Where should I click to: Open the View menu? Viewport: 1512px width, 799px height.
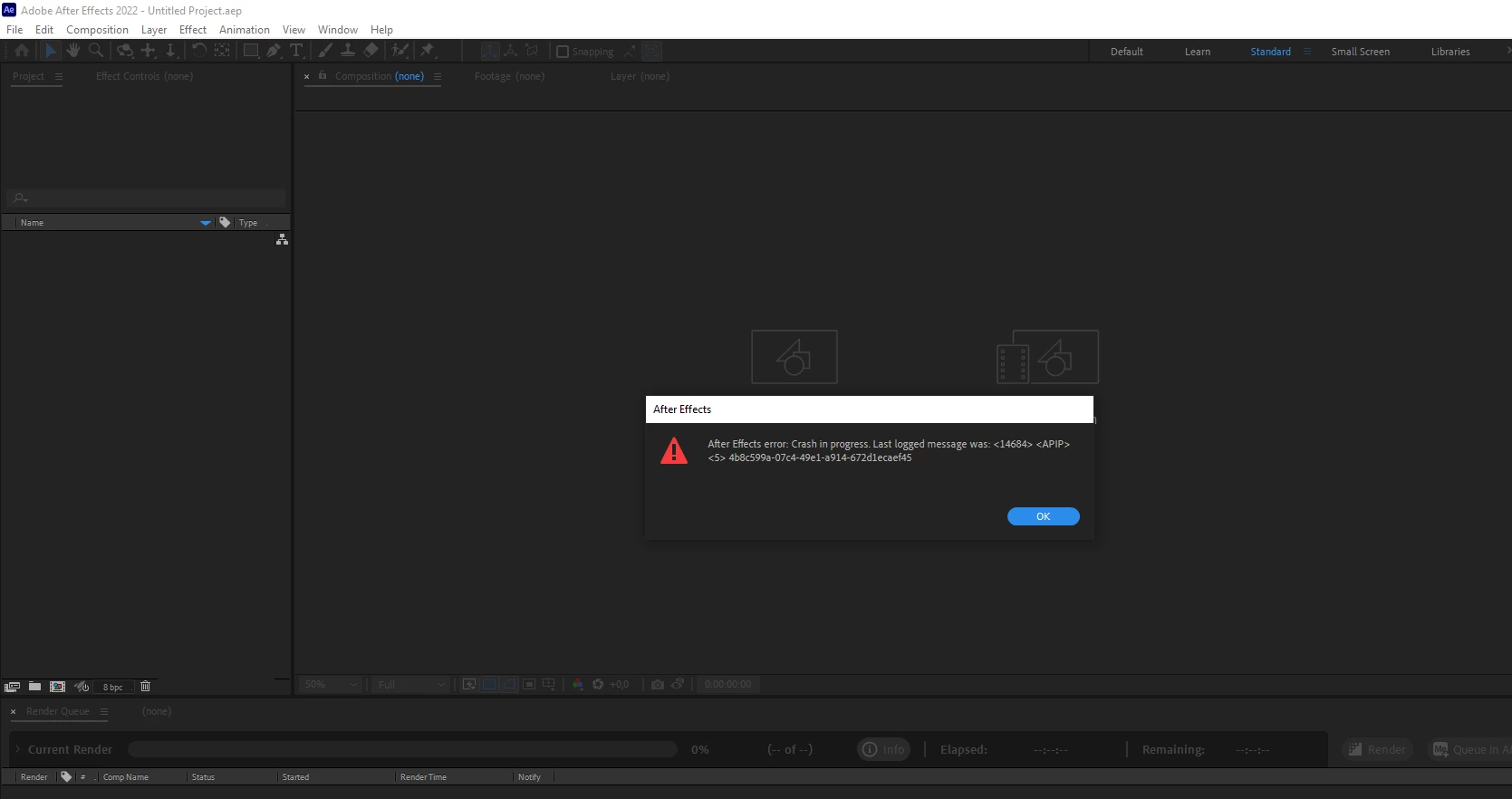coord(294,30)
